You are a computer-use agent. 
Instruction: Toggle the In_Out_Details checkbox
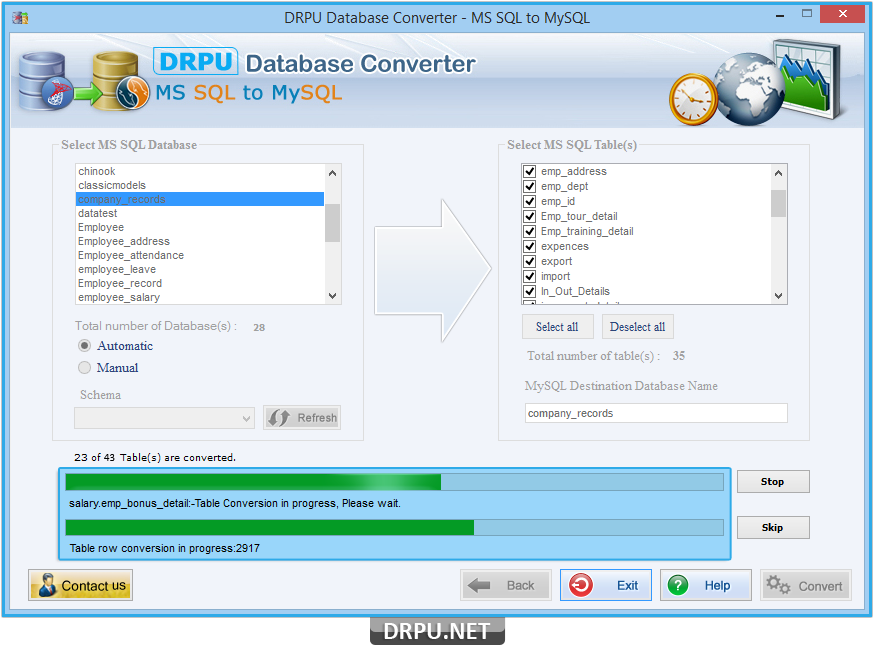point(530,292)
